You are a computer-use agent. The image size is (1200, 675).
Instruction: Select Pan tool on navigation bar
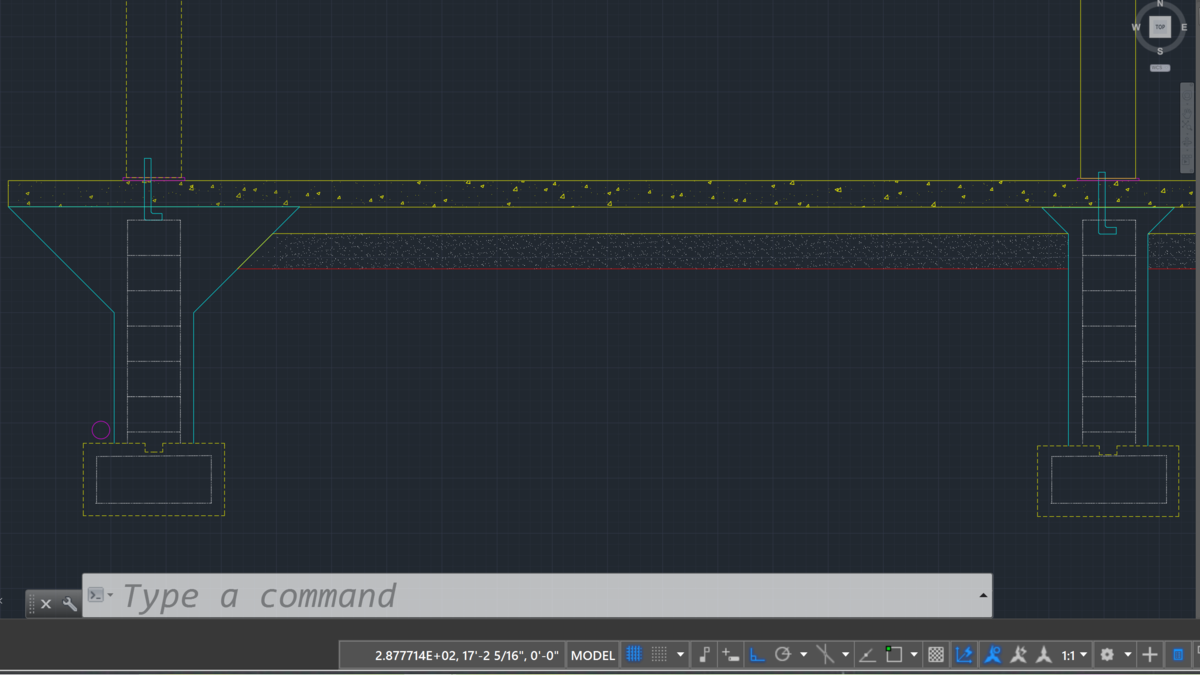pos(1187,113)
